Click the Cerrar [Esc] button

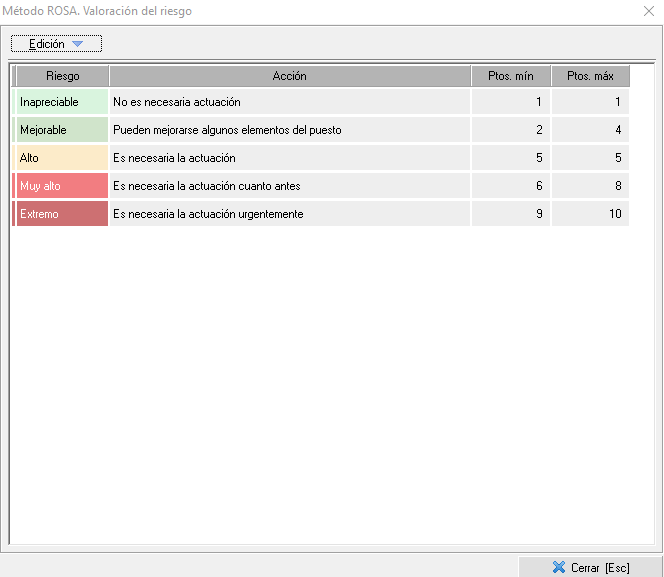pyautogui.click(x=590, y=567)
